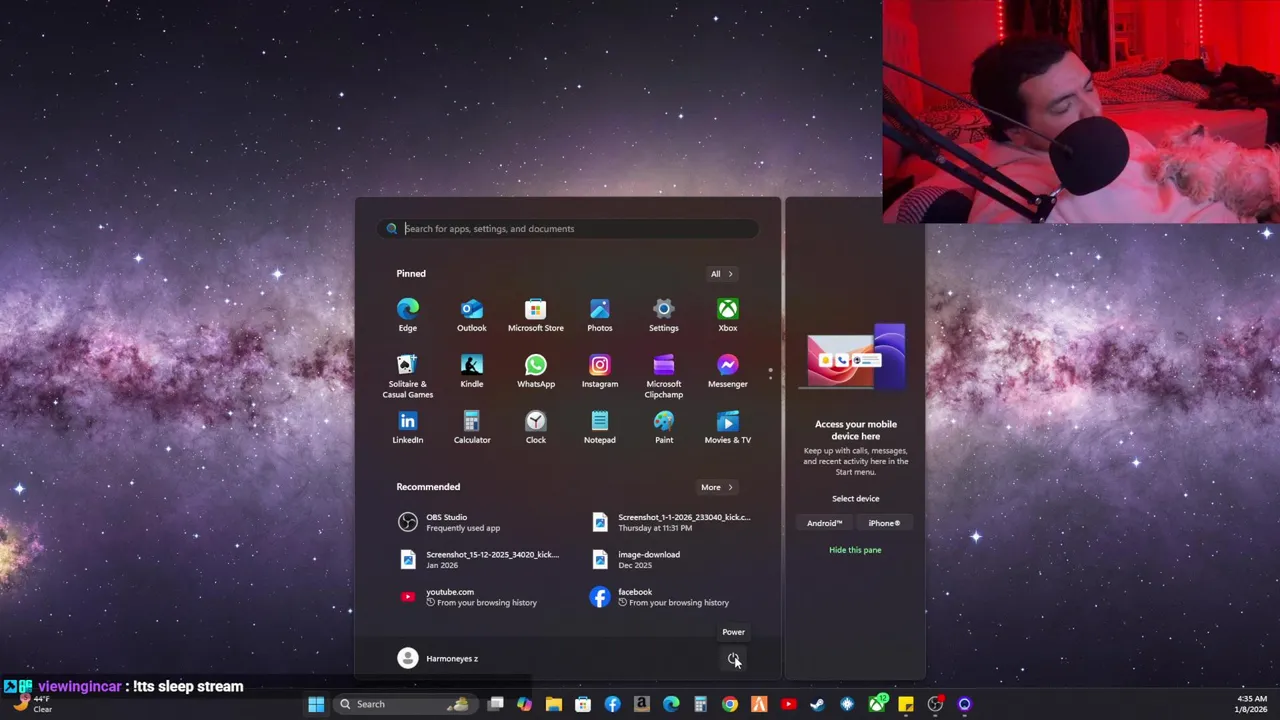Launch the Kindle app
1280x720 pixels.
pyautogui.click(x=472, y=371)
